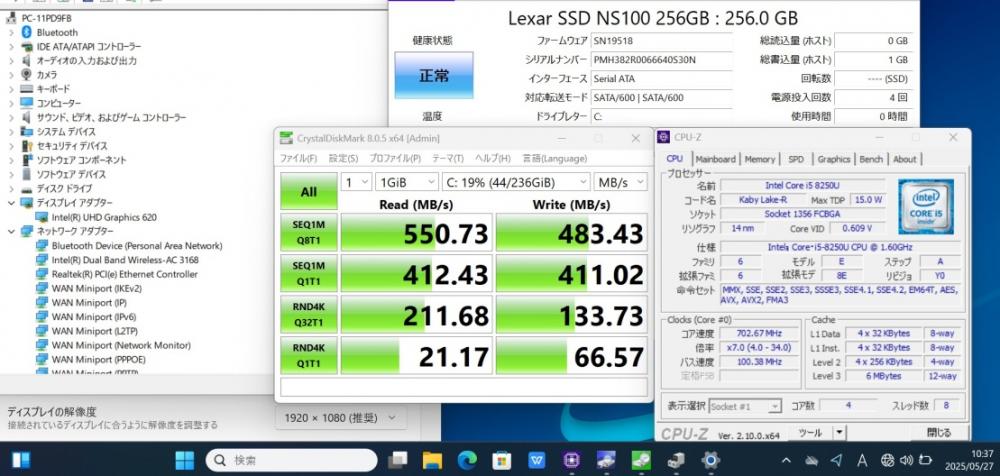The height and width of the screenshot is (476, 1000).
Task: Run the RND4K Q1T1 test
Action: pyautogui.click(x=309, y=355)
